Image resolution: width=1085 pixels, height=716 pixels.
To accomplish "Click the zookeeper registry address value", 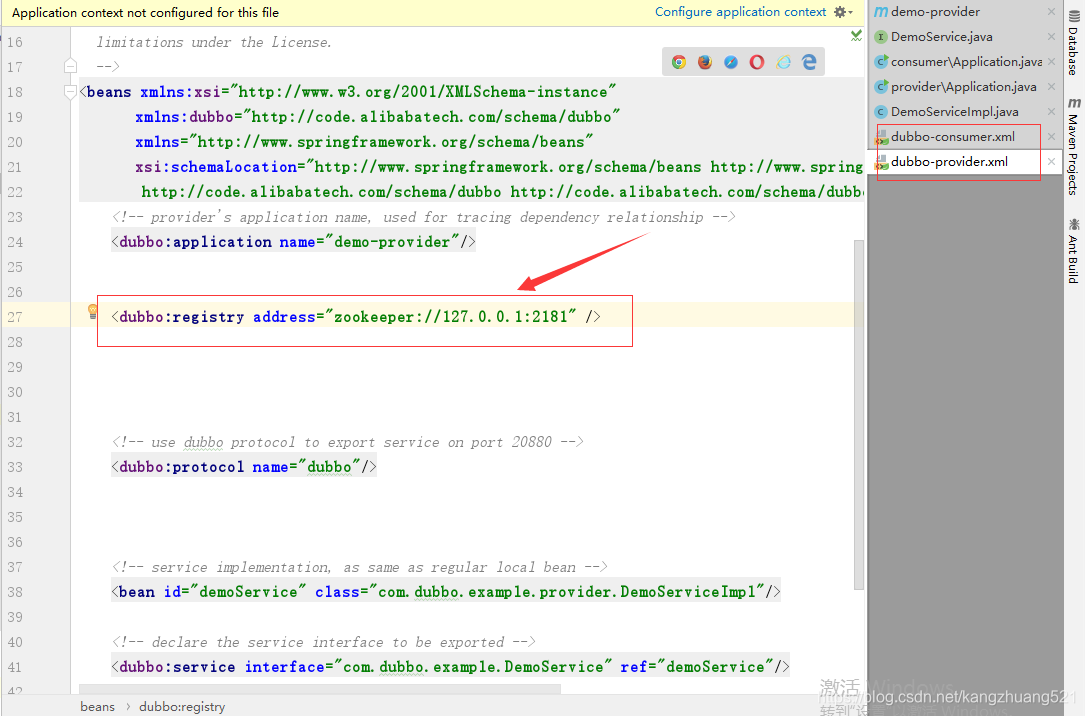I will (450, 317).
